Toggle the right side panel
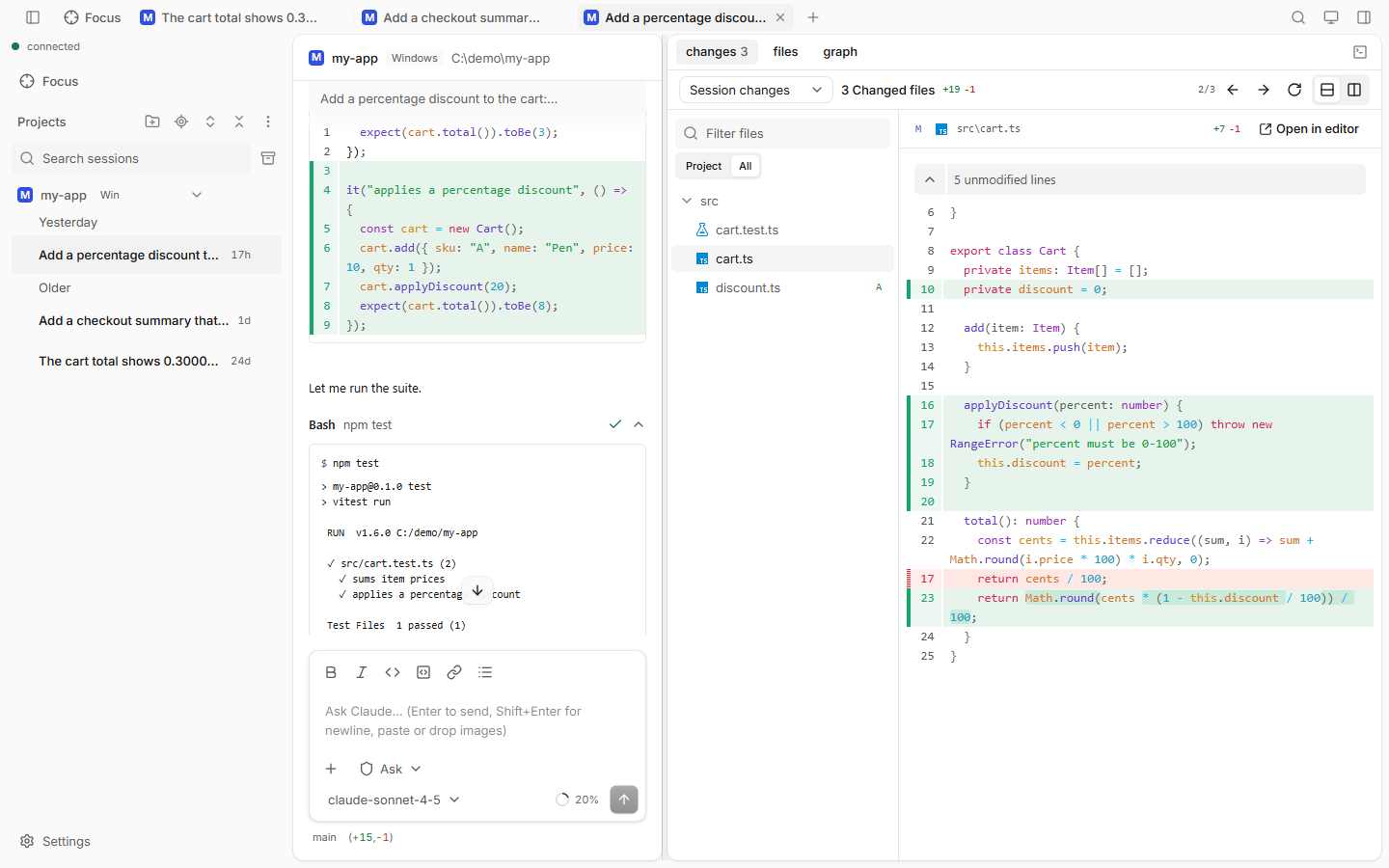Screen dimensions: 1389x868 (x=1364, y=17)
